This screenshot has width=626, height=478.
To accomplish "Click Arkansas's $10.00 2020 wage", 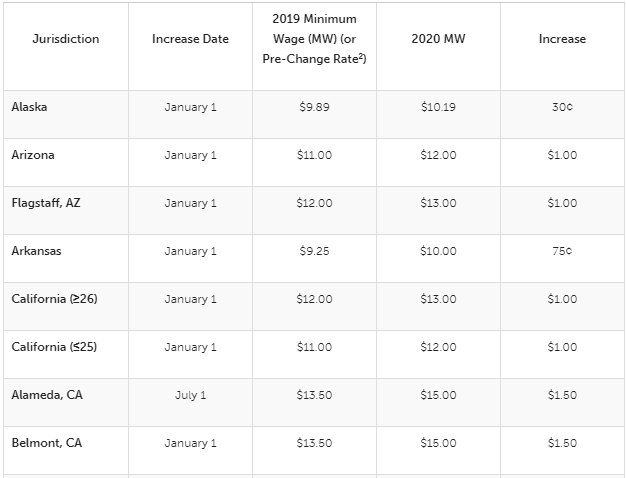I will point(438,251).
